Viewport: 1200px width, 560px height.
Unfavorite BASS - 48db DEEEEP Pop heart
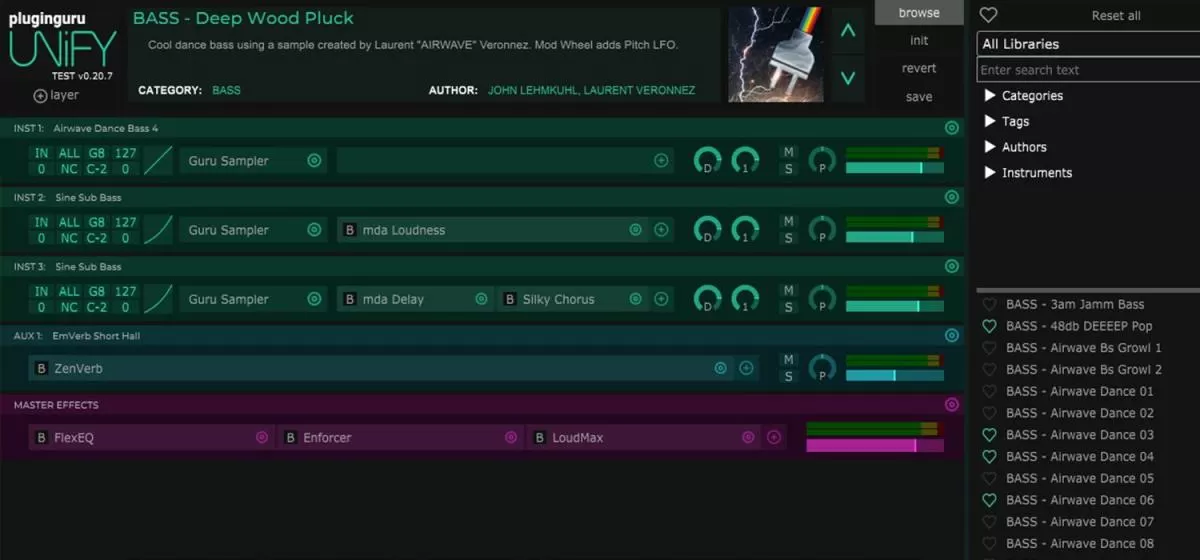tap(989, 326)
